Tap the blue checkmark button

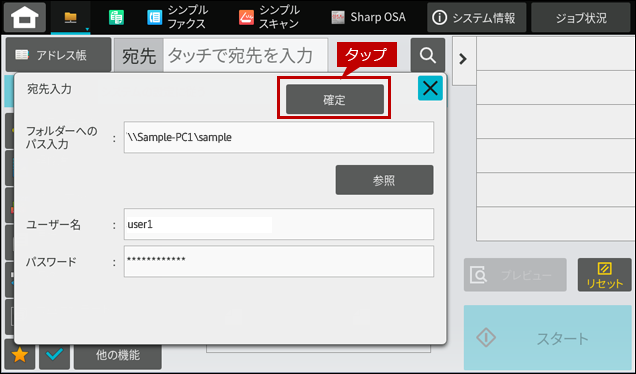(x=54, y=355)
